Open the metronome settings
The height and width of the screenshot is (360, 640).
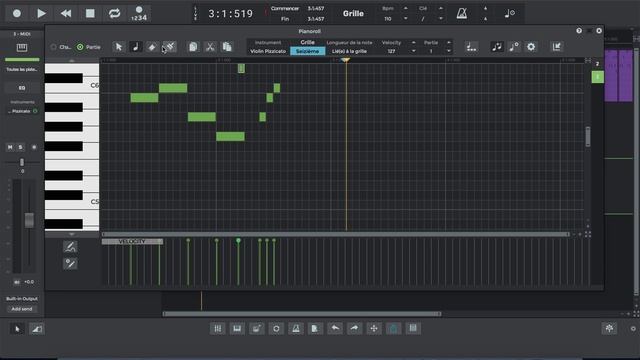(x=462, y=13)
